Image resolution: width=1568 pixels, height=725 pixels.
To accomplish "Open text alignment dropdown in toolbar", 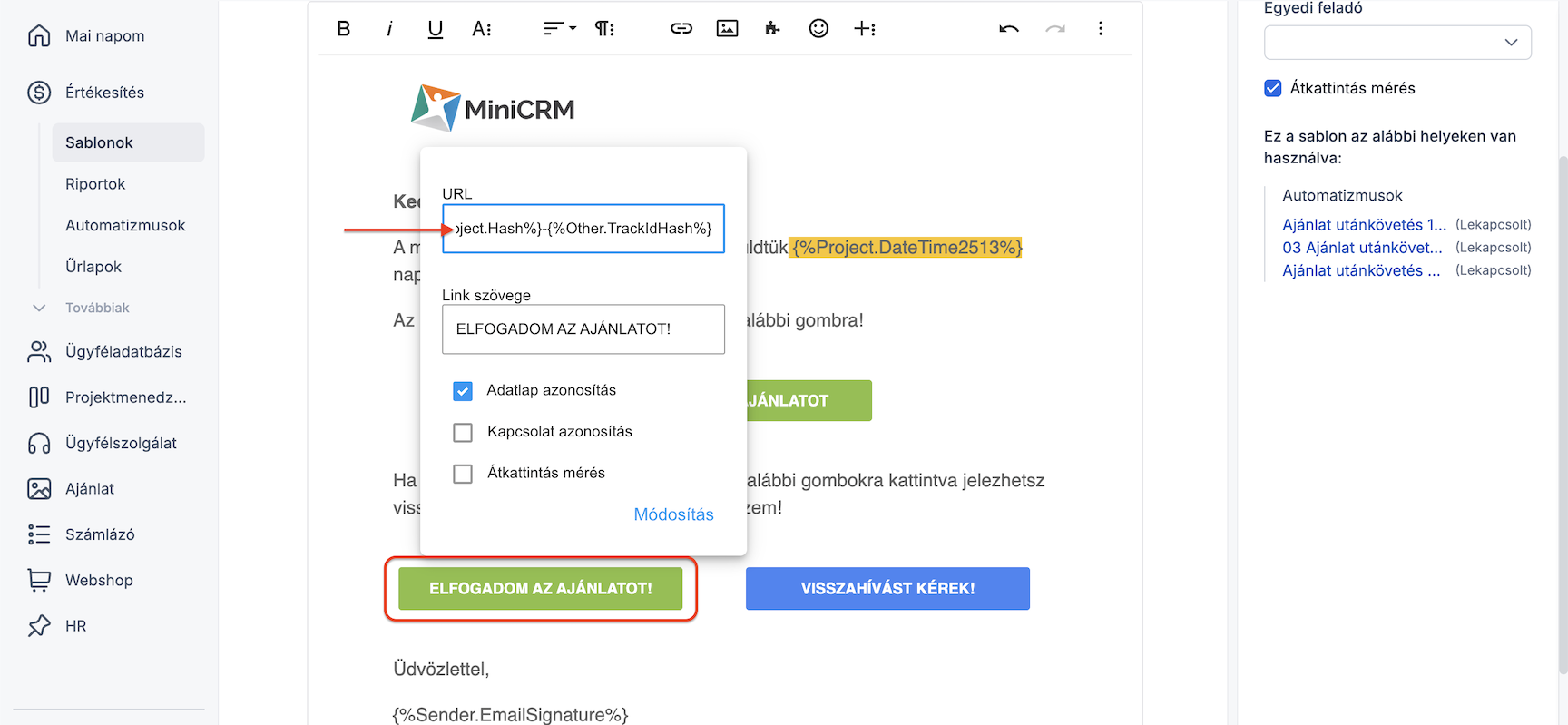I will click(x=560, y=29).
